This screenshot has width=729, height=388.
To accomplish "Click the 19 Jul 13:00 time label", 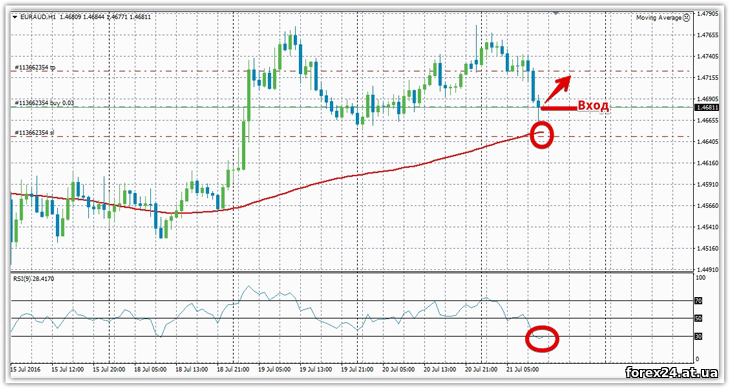I will click(316, 369).
